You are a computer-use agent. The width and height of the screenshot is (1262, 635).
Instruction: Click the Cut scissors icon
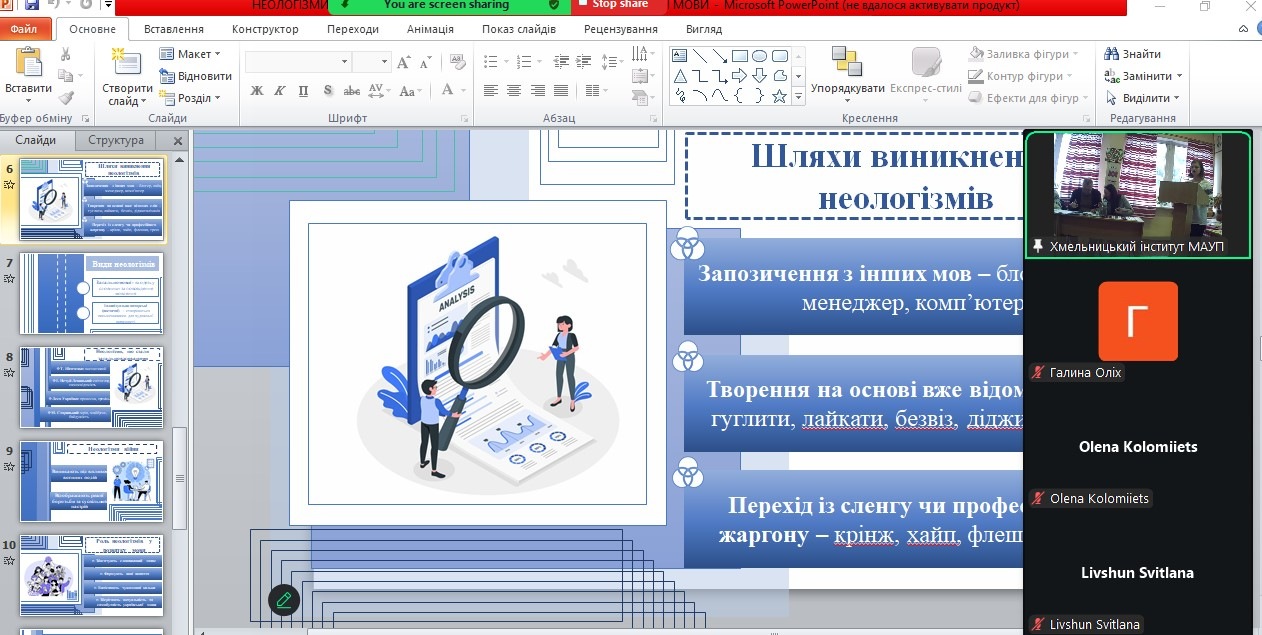pos(66,54)
